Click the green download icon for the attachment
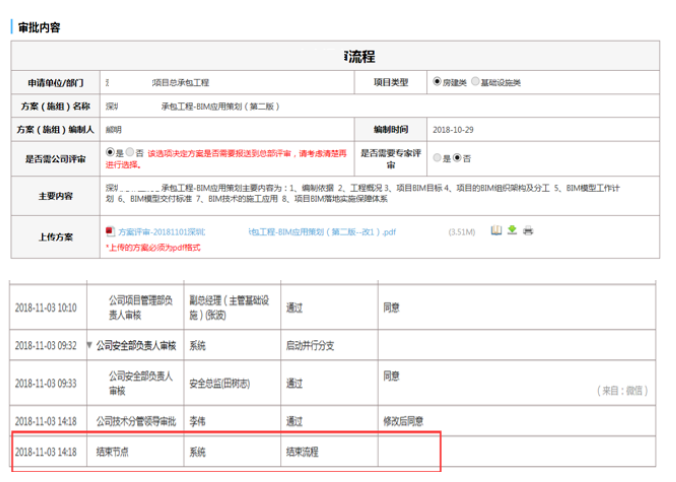 click(x=511, y=231)
